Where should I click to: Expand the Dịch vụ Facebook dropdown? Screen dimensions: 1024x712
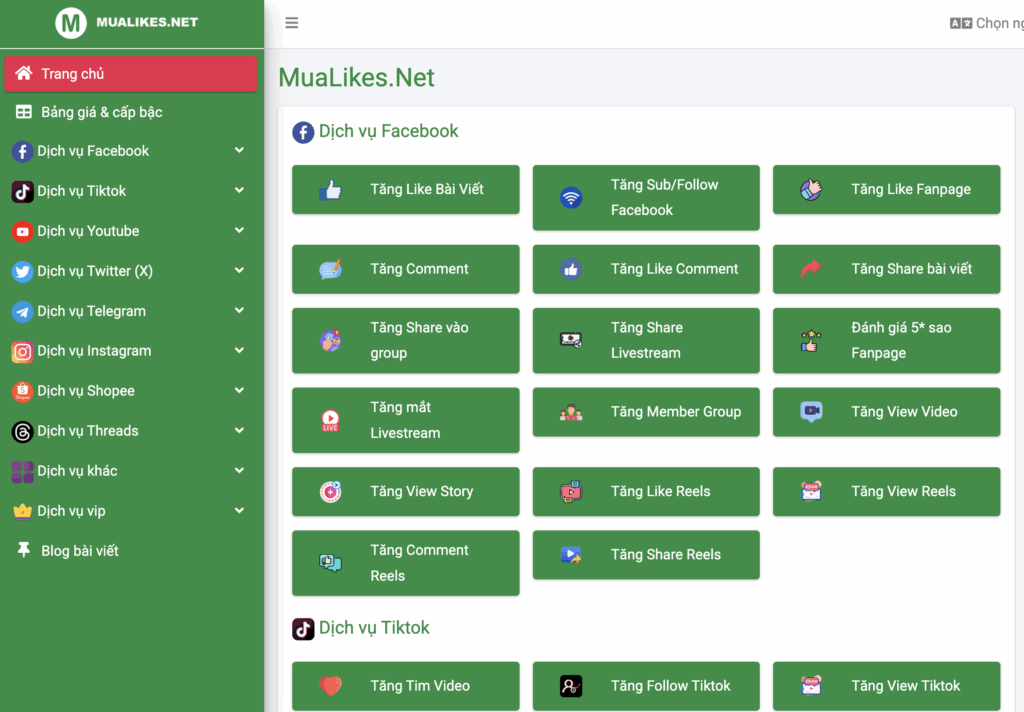(240, 151)
